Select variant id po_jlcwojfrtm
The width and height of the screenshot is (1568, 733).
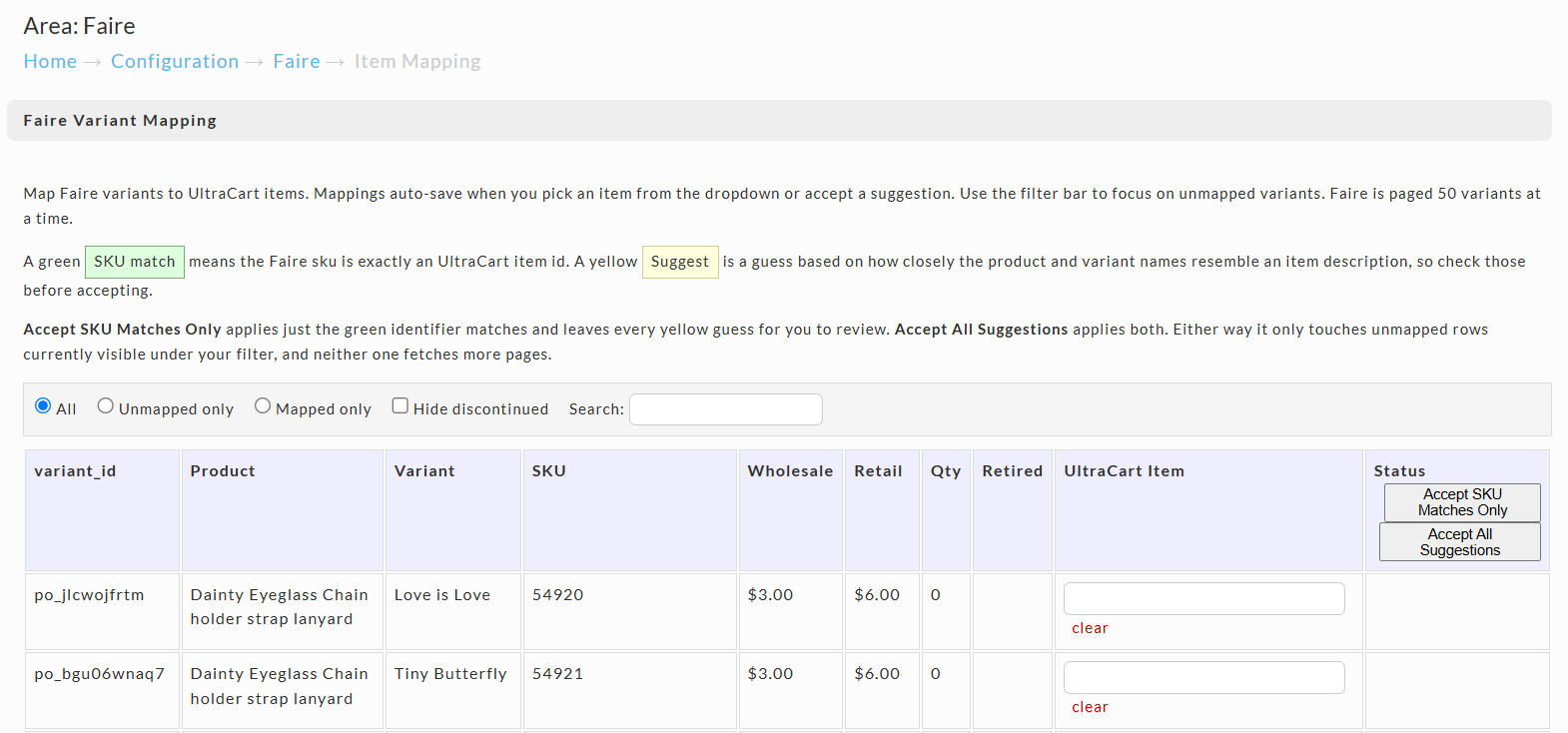coord(89,595)
